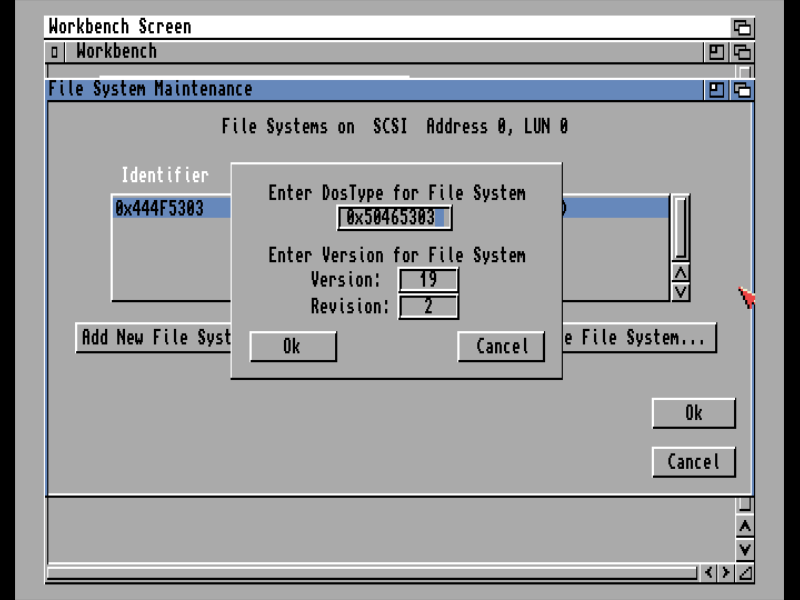Viewport: 800px width, 600px height.
Task: Click File System Maintenance window depth gadget
Action: click(x=742, y=89)
